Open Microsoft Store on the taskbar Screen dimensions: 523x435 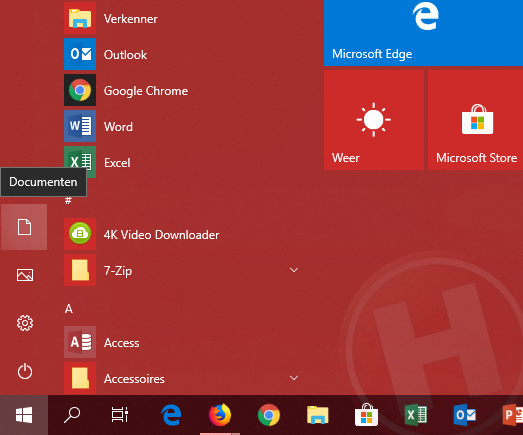pos(366,415)
